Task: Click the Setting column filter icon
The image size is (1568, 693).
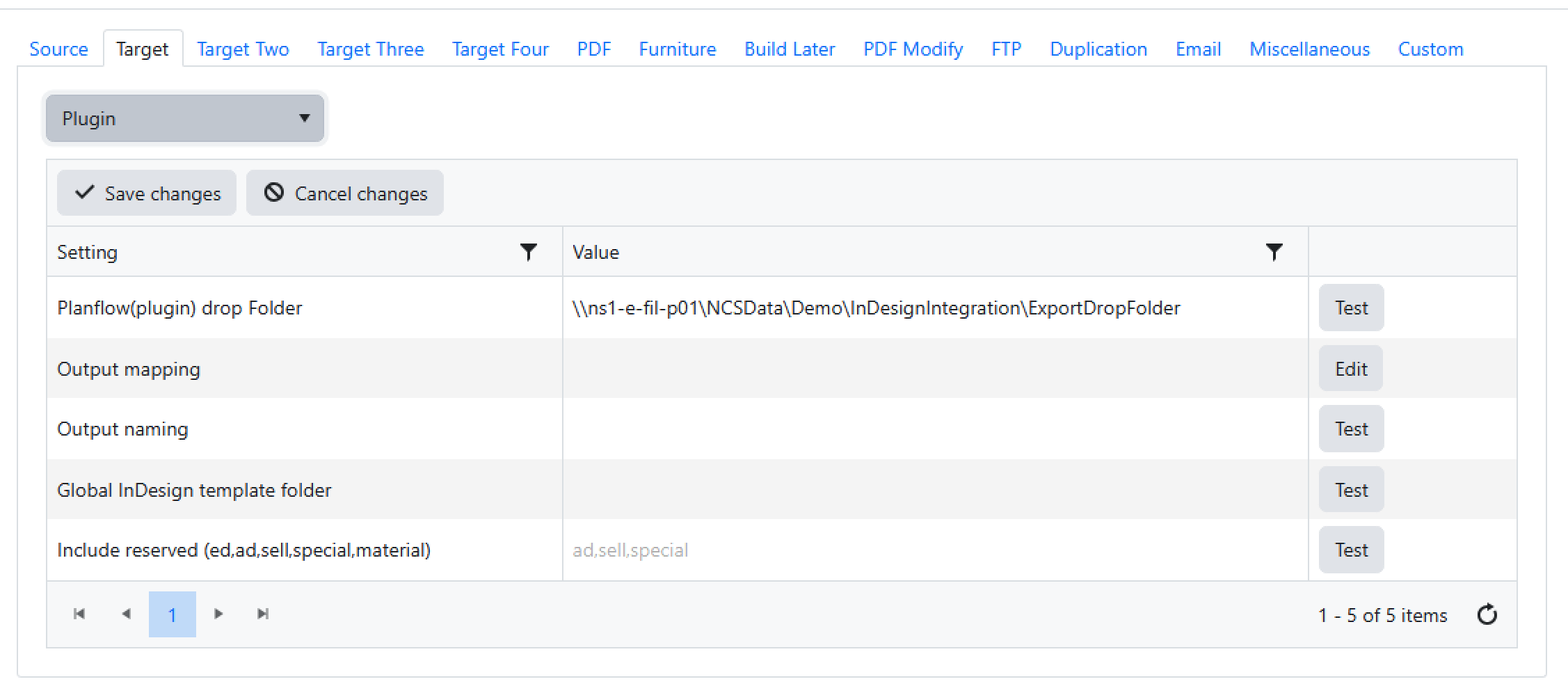Action: click(x=529, y=252)
